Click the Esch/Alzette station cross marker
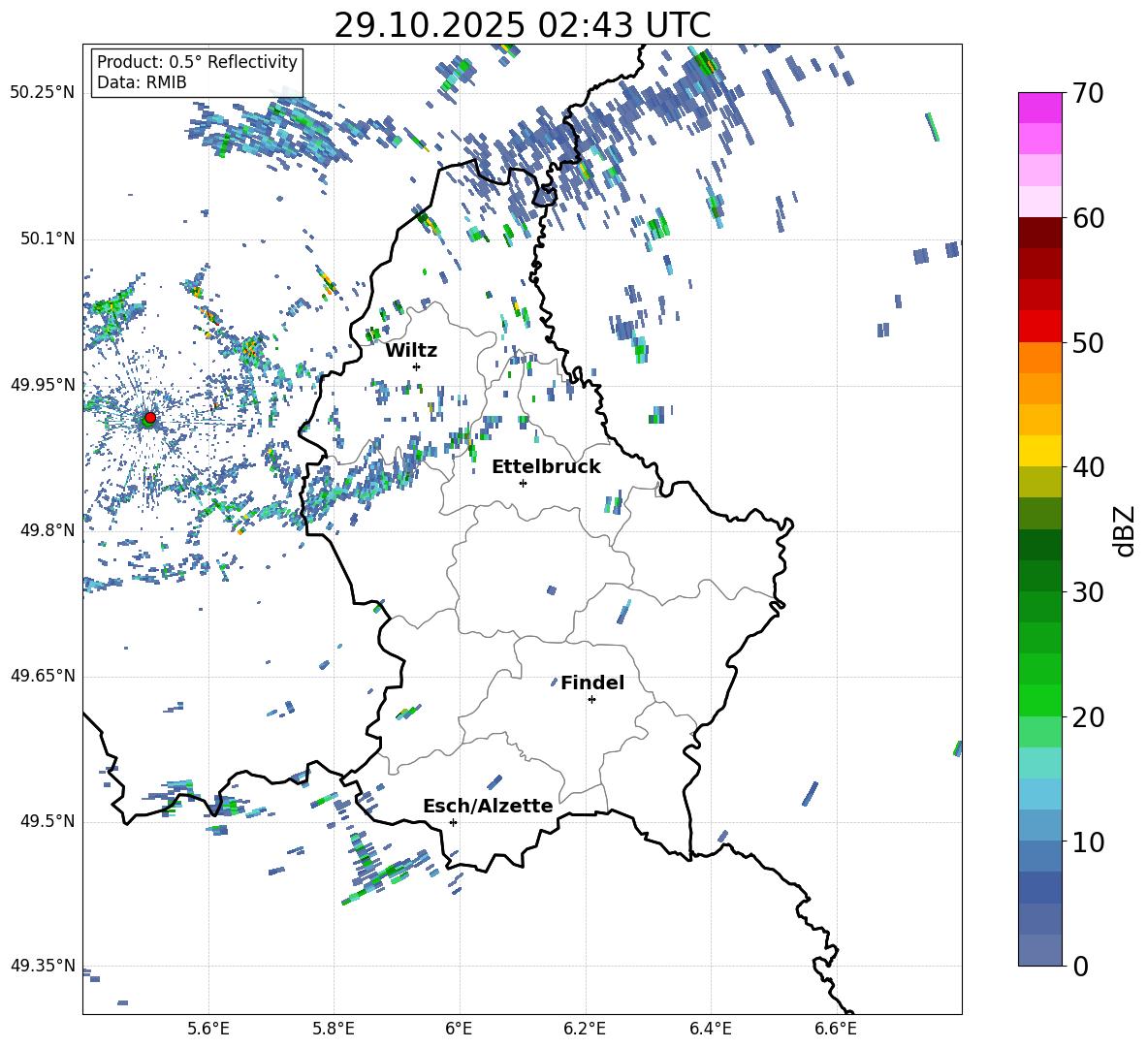This screenshot has height=1048, width=1148. point(453,822)
